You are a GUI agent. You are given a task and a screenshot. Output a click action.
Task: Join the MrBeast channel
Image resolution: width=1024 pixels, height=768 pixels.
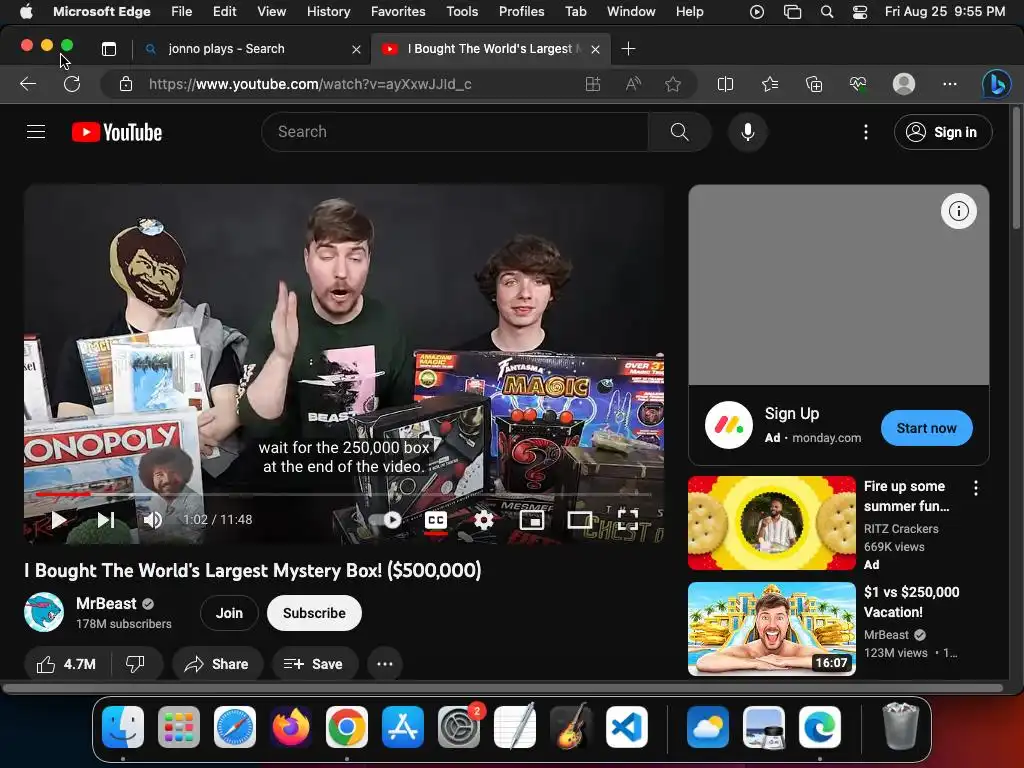pos(229,613)
